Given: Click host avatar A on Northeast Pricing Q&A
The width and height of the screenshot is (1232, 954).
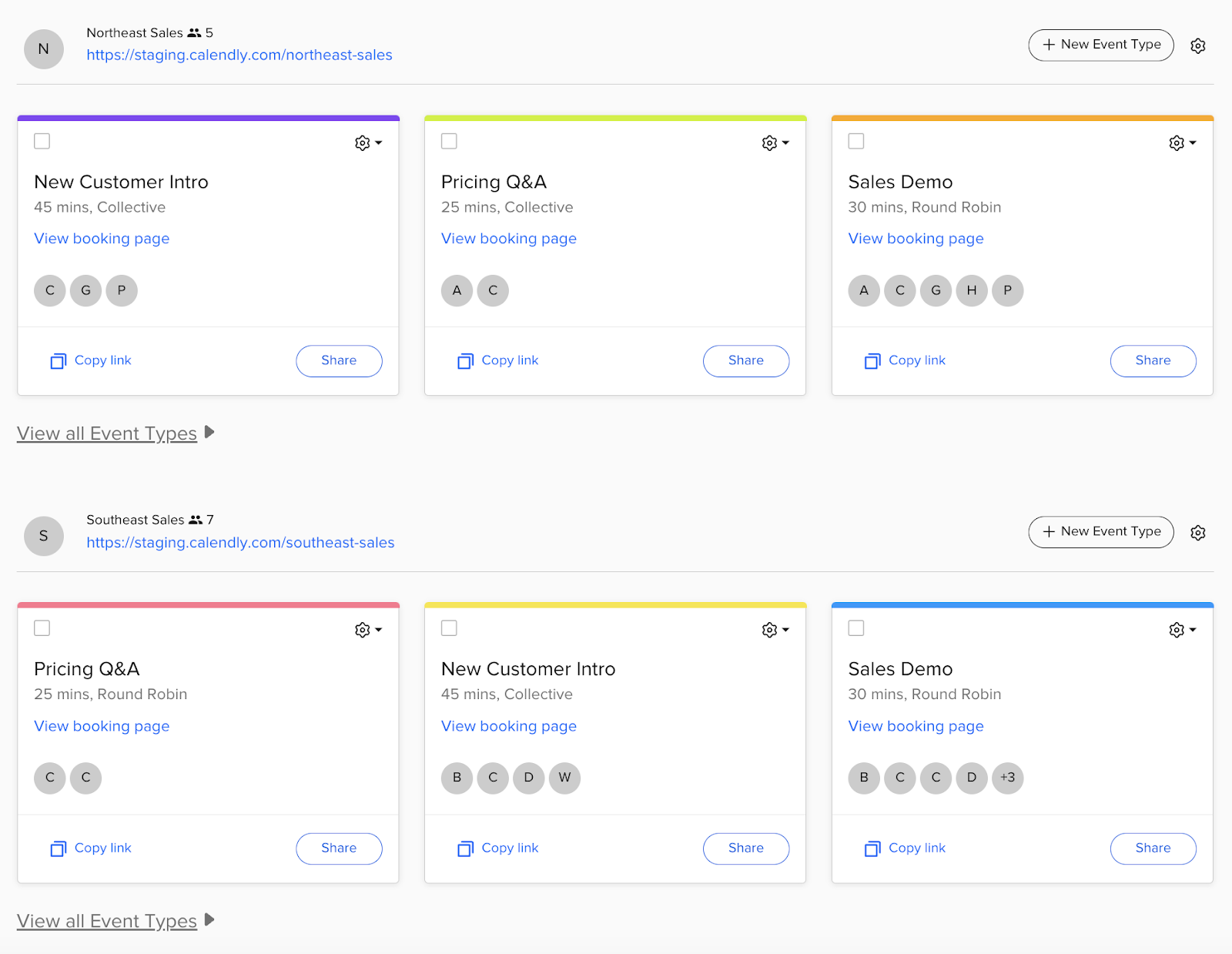Looking at the screenshot, I should [x=457, y=291].
